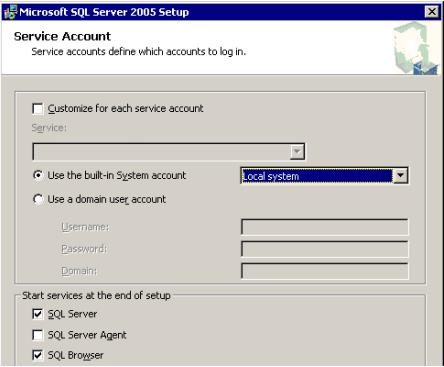The height and width of the screenshot is (367, 444).
Task: Click the Username input field
Action: (x=324, y=227)
